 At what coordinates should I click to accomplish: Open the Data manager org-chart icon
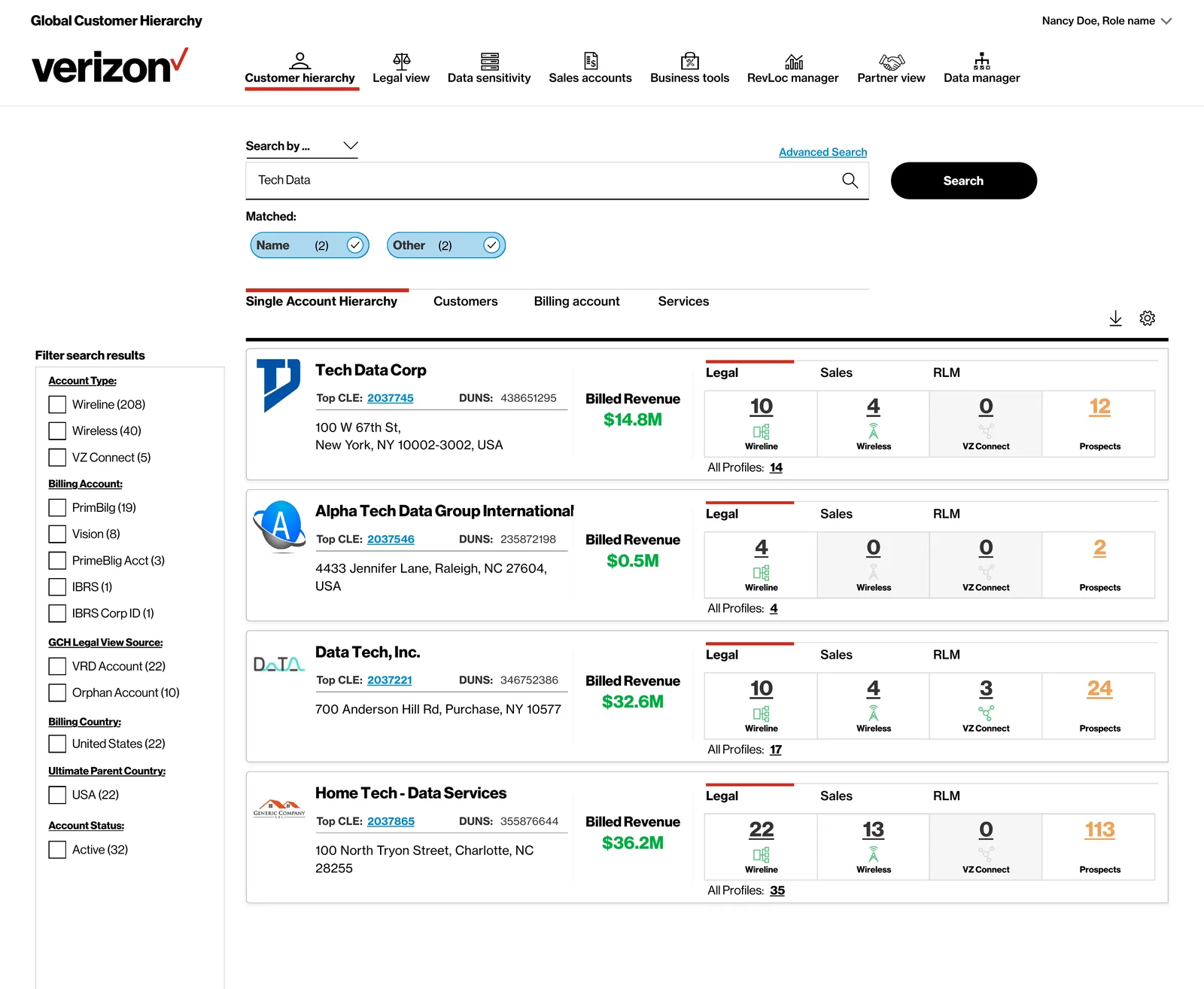tap(982, 61)
